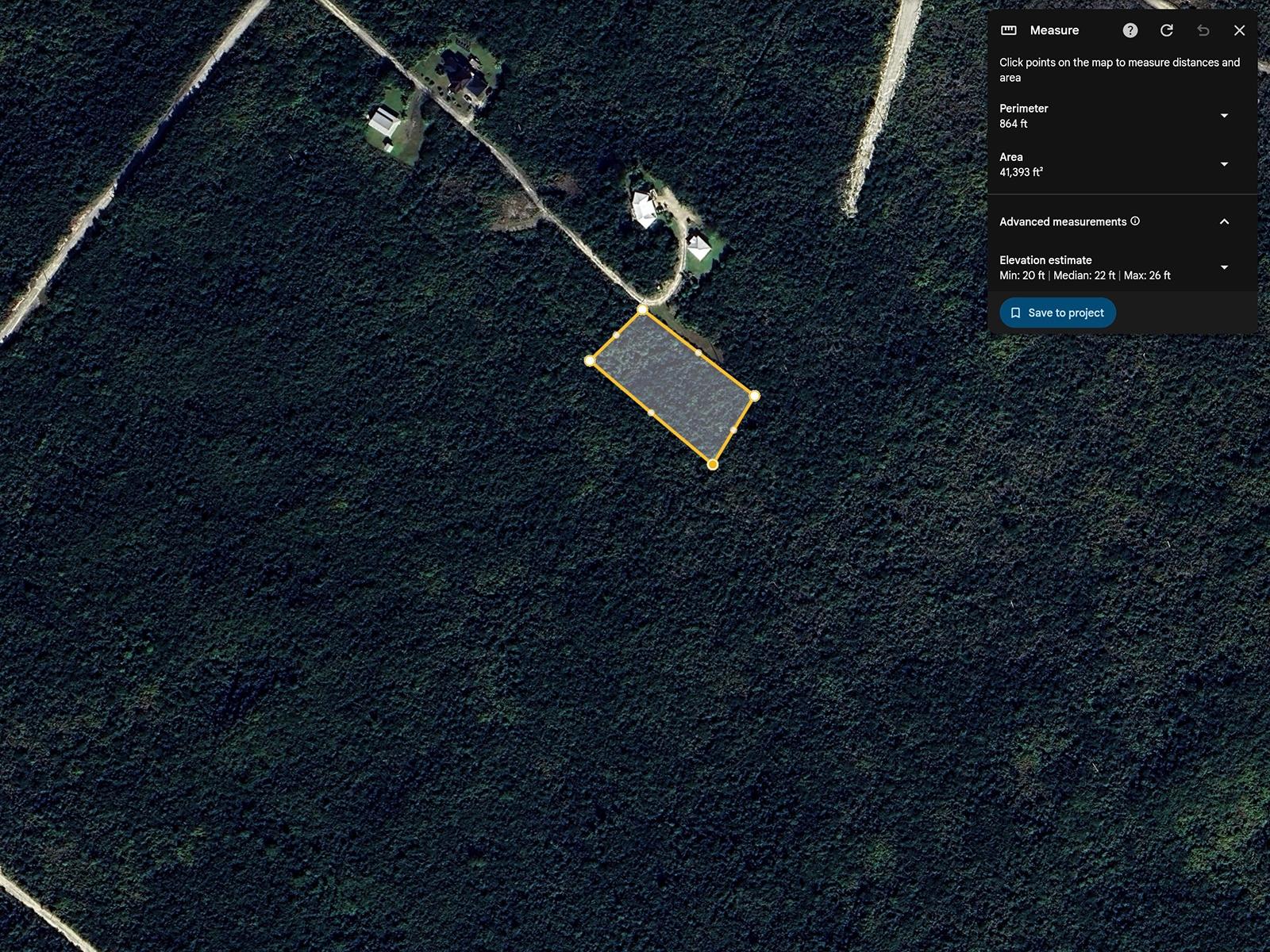Click the rightmost vertex of the polygon
The width and height of the screenshot is (1270, 952).
coord(754,395)
